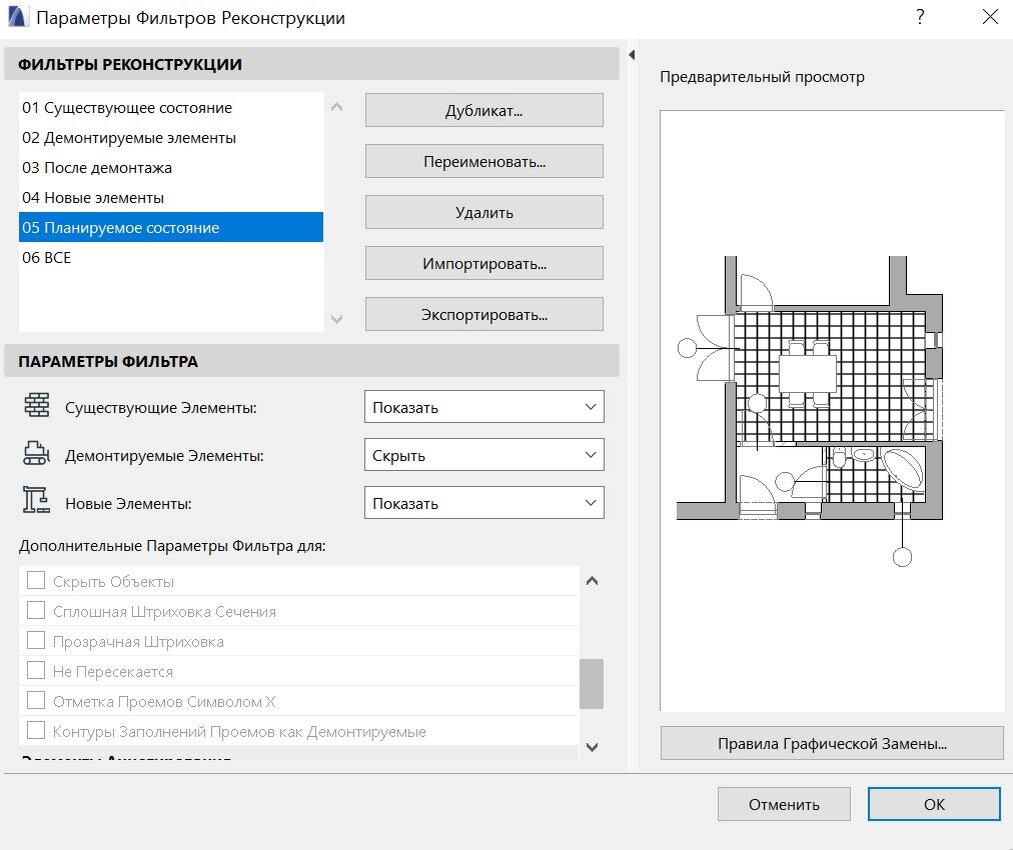This screenshot has width=1013, height=850.
Task: Toggle Контуры Заполнений Проемов как Демонтируемые
Action: point(36,731)
